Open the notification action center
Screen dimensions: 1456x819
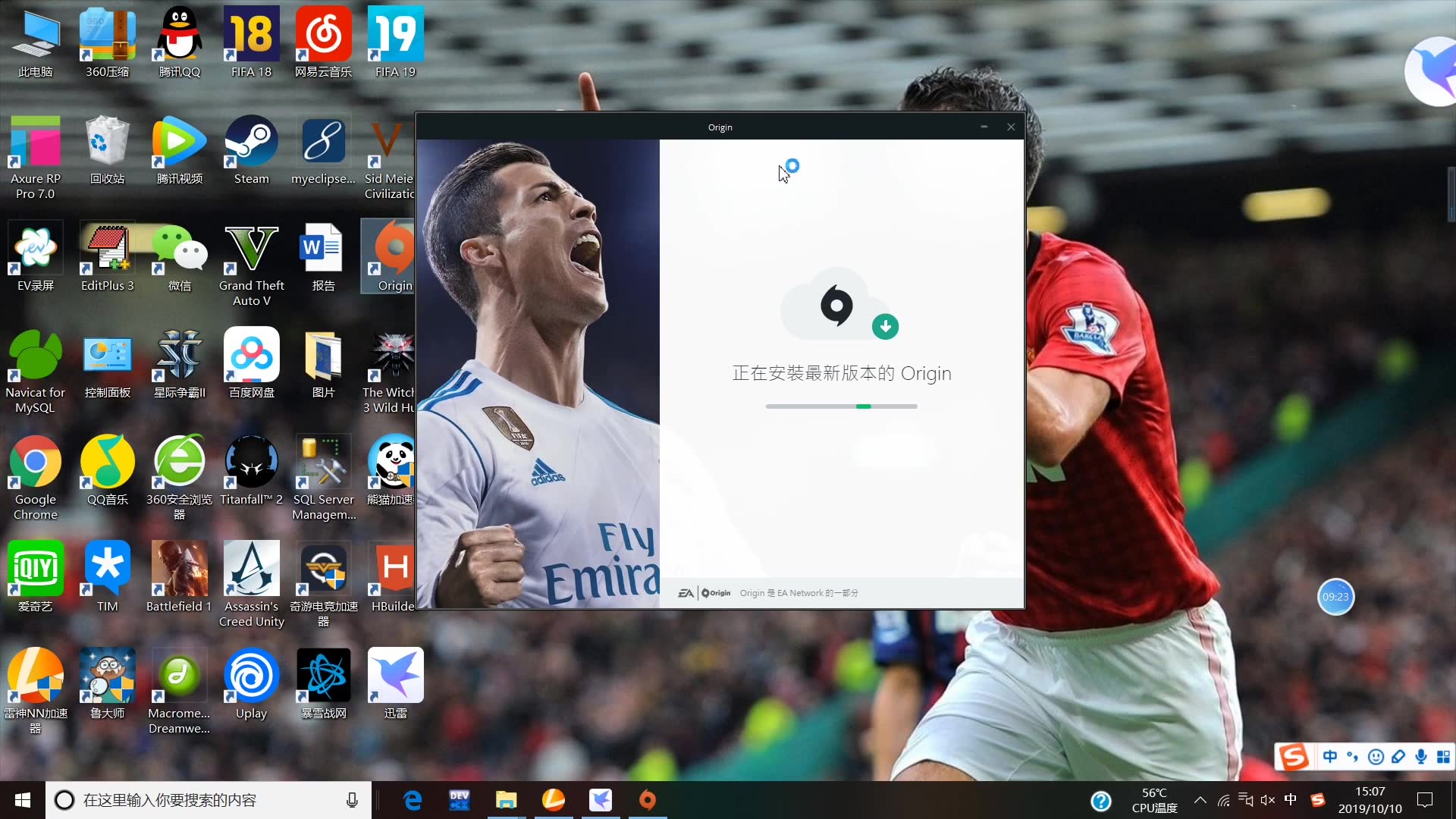pos(1426,800)
